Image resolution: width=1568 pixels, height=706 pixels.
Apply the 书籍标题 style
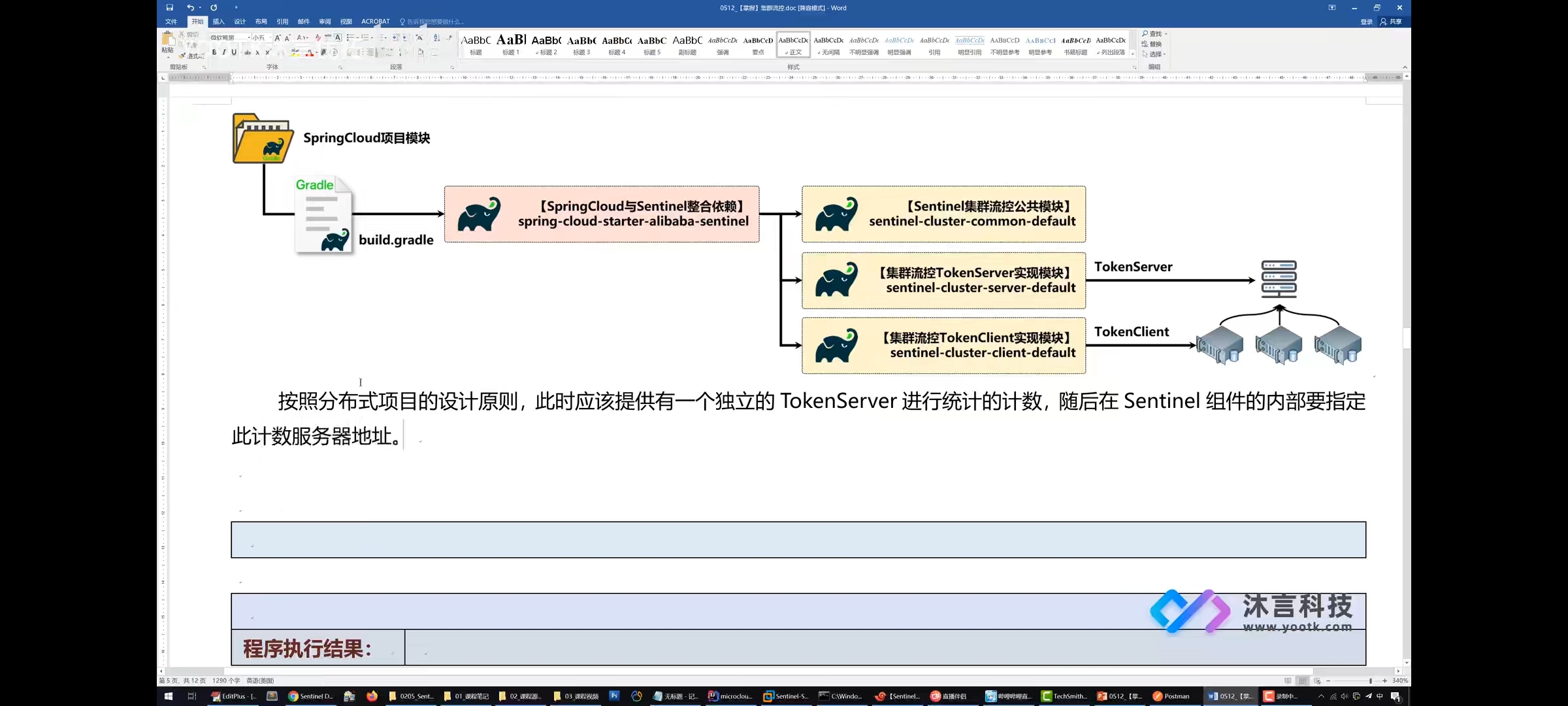(x=1075, y=44)
